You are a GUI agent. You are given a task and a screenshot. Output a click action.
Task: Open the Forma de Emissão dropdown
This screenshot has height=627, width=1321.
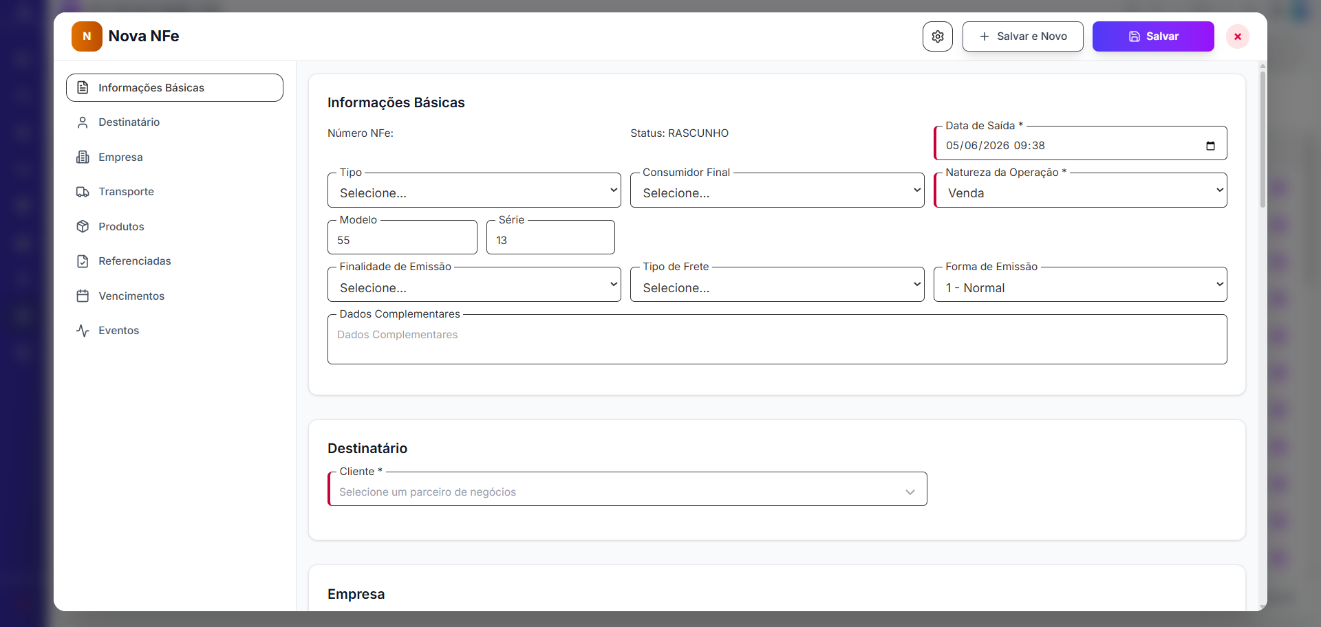pos(1081,285)
